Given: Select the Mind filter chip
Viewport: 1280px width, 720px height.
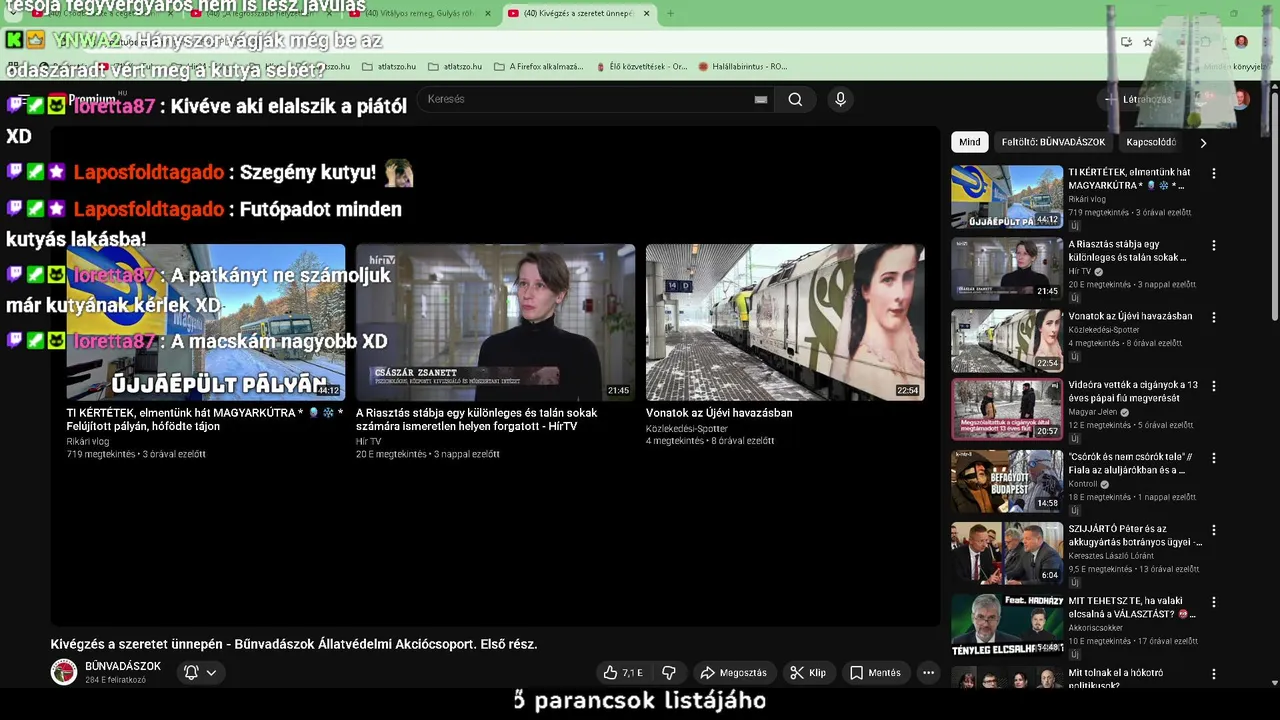Looking at the screenshot, I should (x=970, y=142).
